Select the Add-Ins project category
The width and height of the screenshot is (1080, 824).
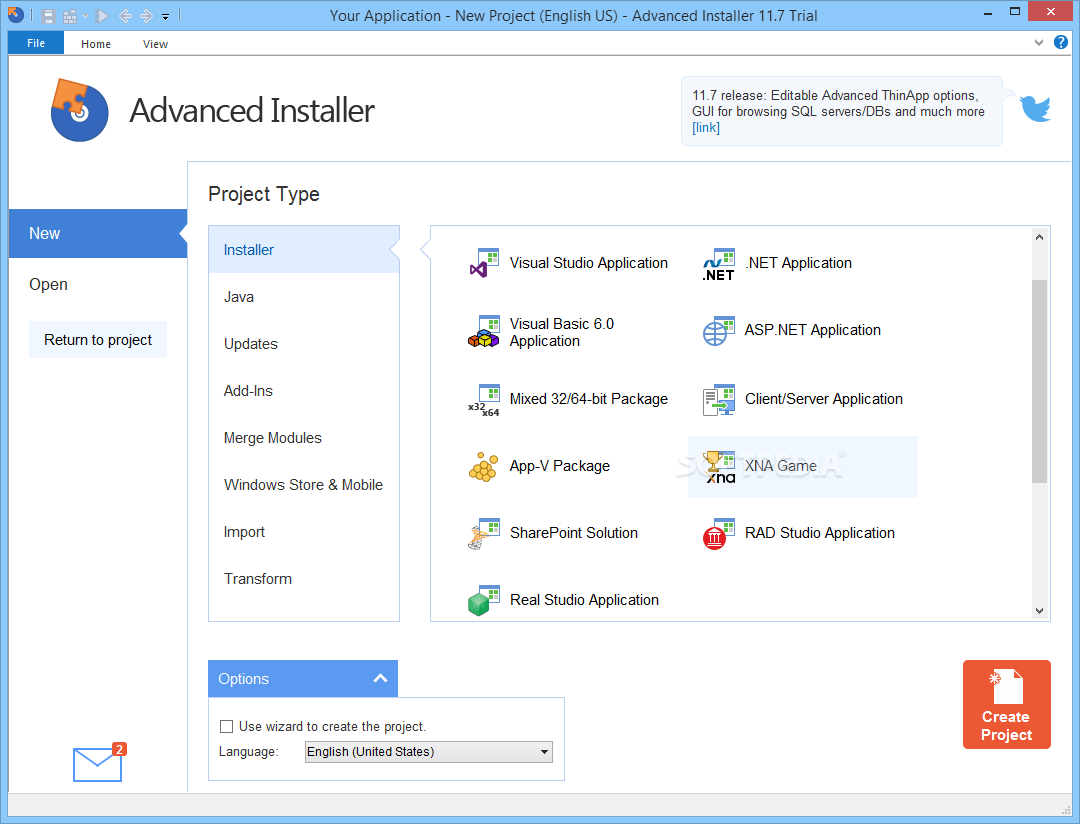[x=304, y=391]
